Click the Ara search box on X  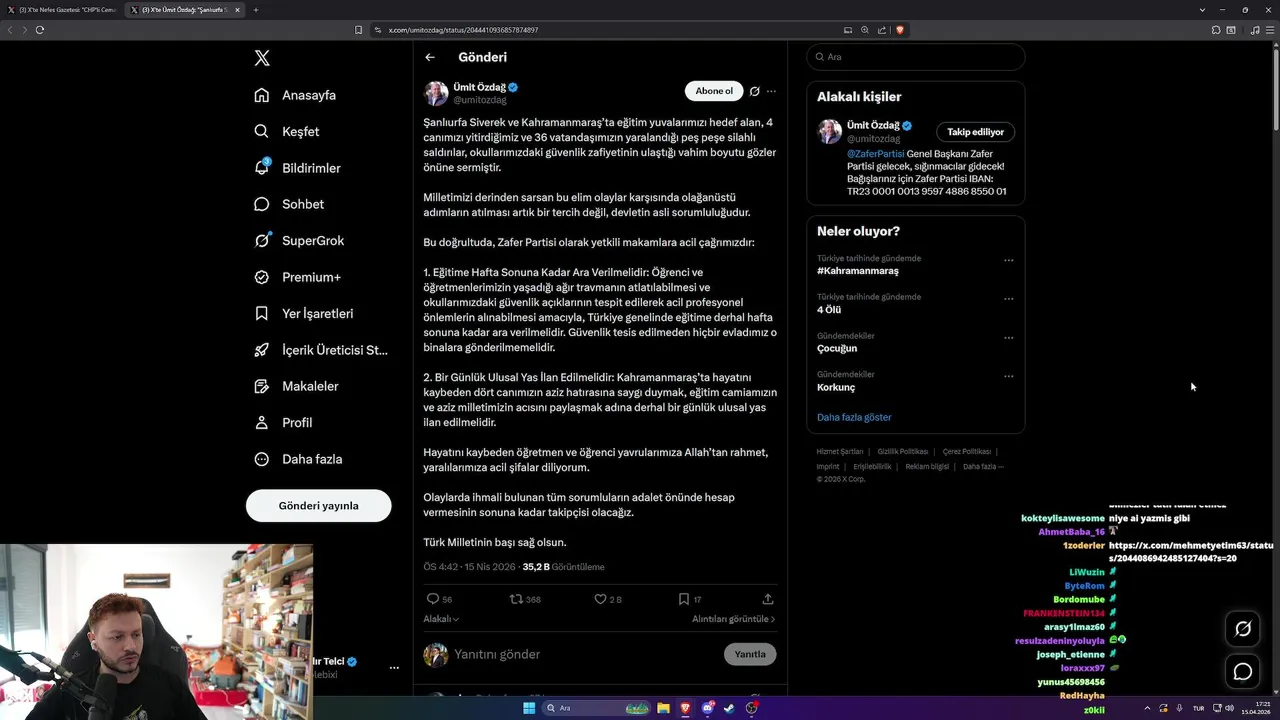(x=915, y=57)
